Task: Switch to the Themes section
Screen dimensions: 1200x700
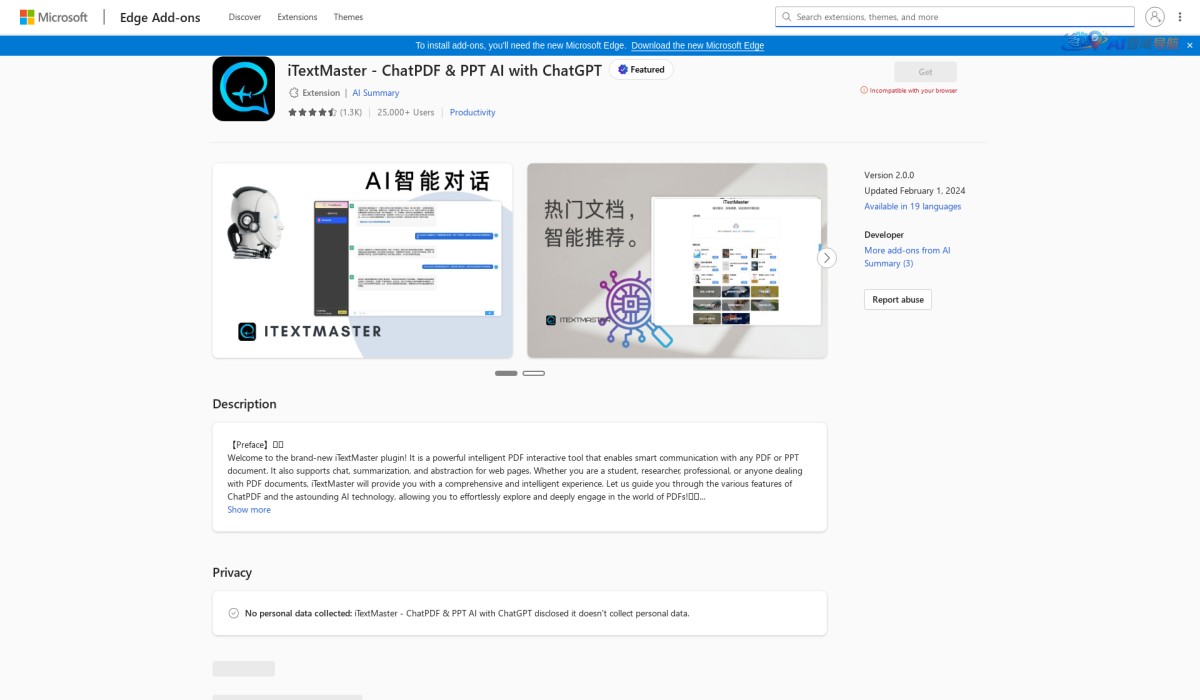Action: click(x=348, y=16)
